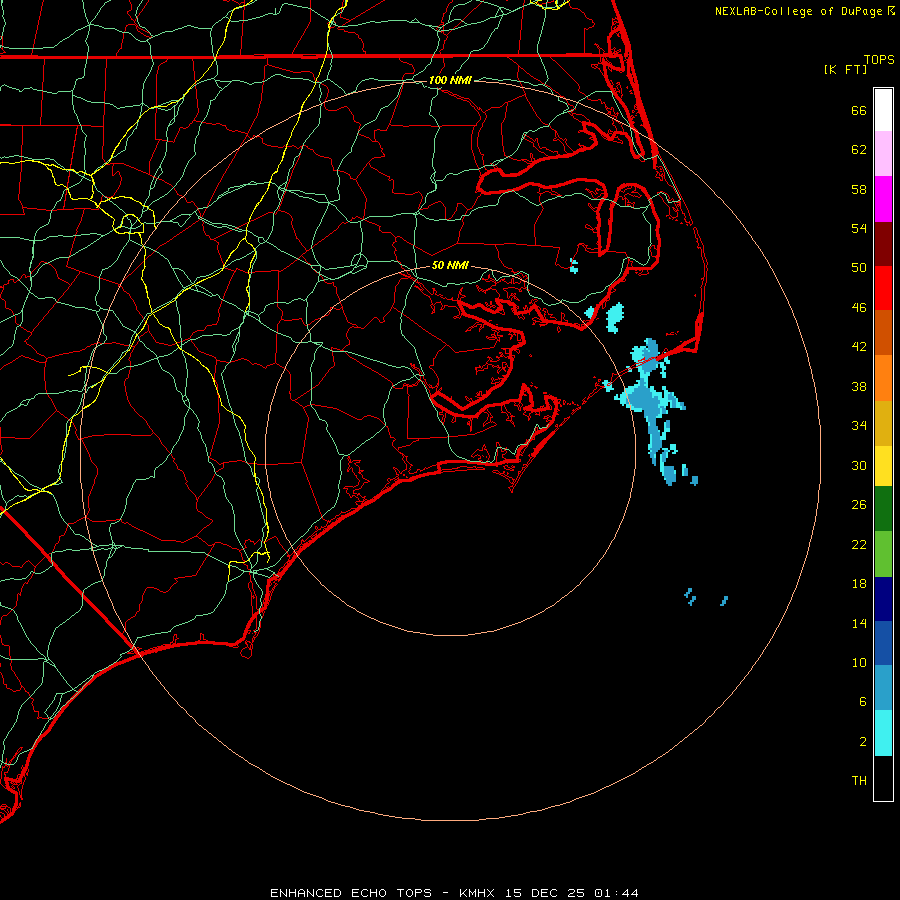Click the '26' legend value label
The image size is (900, 900).
(x=859, y=505)
